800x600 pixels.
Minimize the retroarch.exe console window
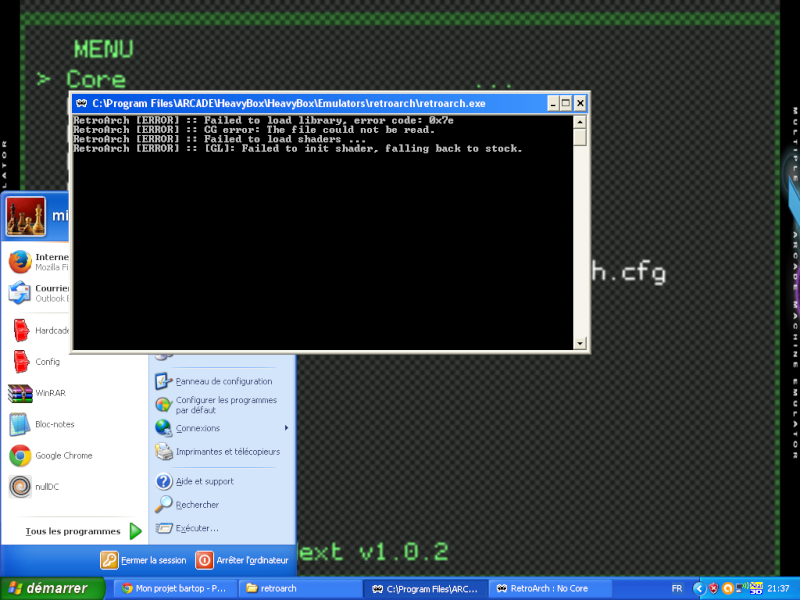pos(553,104)
